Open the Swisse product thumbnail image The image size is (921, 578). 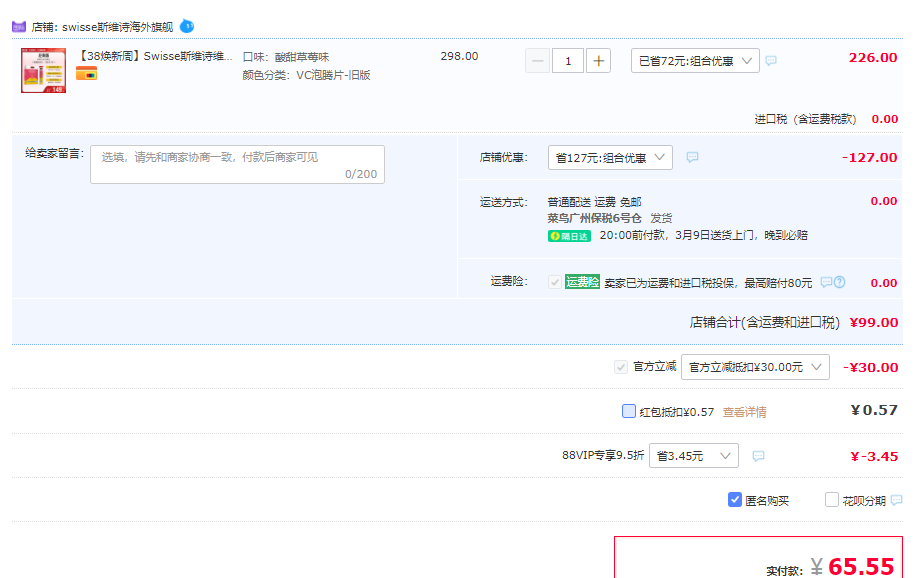point(43,70)
